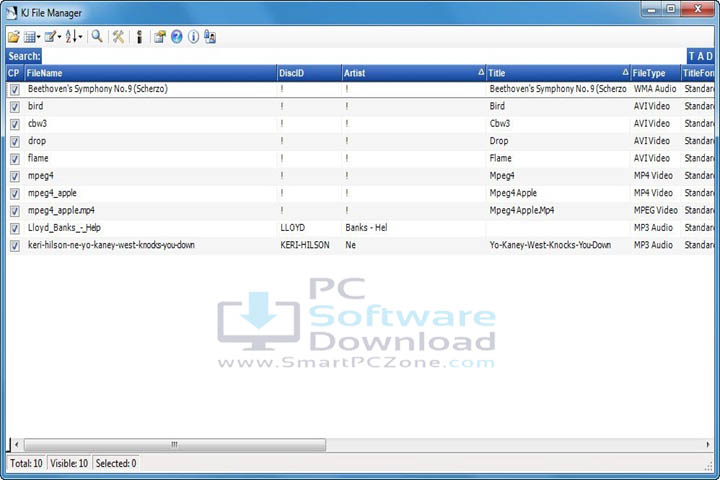Uncheck the Beethoven's Symphony row checkbox
Image resolution: width=720 pixels, height=480 pixels.
pyautogui.click(x=15, y=90)
